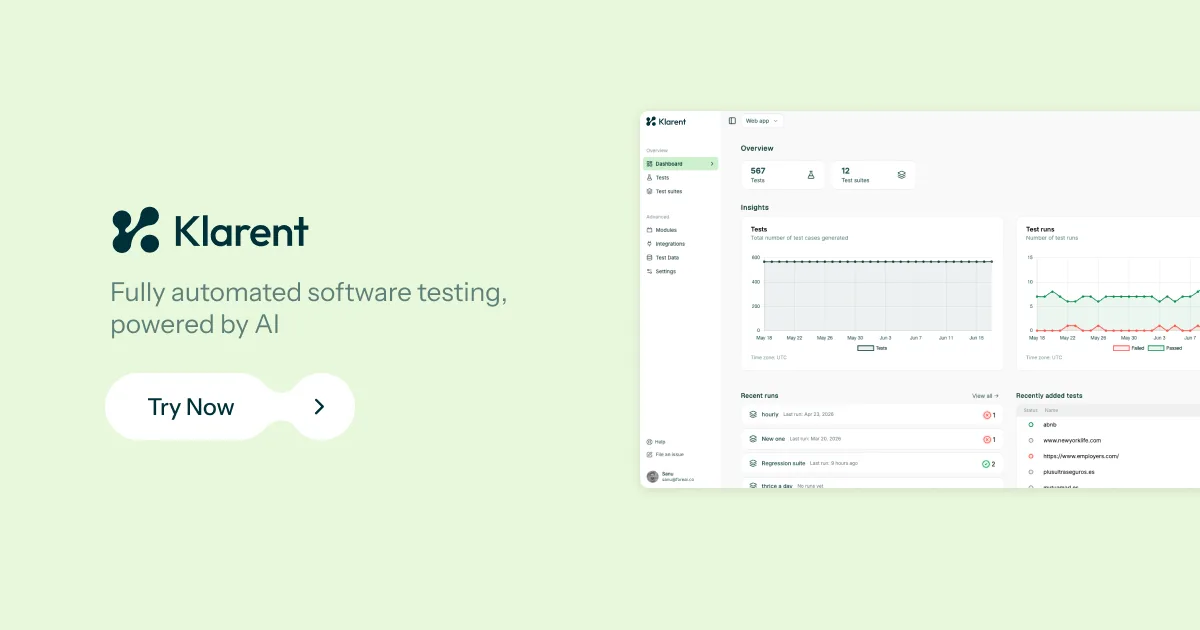1200x630 pixels.
Task: Click the status circle next to www.newyorklife.com
Action: coord(1030,440)
